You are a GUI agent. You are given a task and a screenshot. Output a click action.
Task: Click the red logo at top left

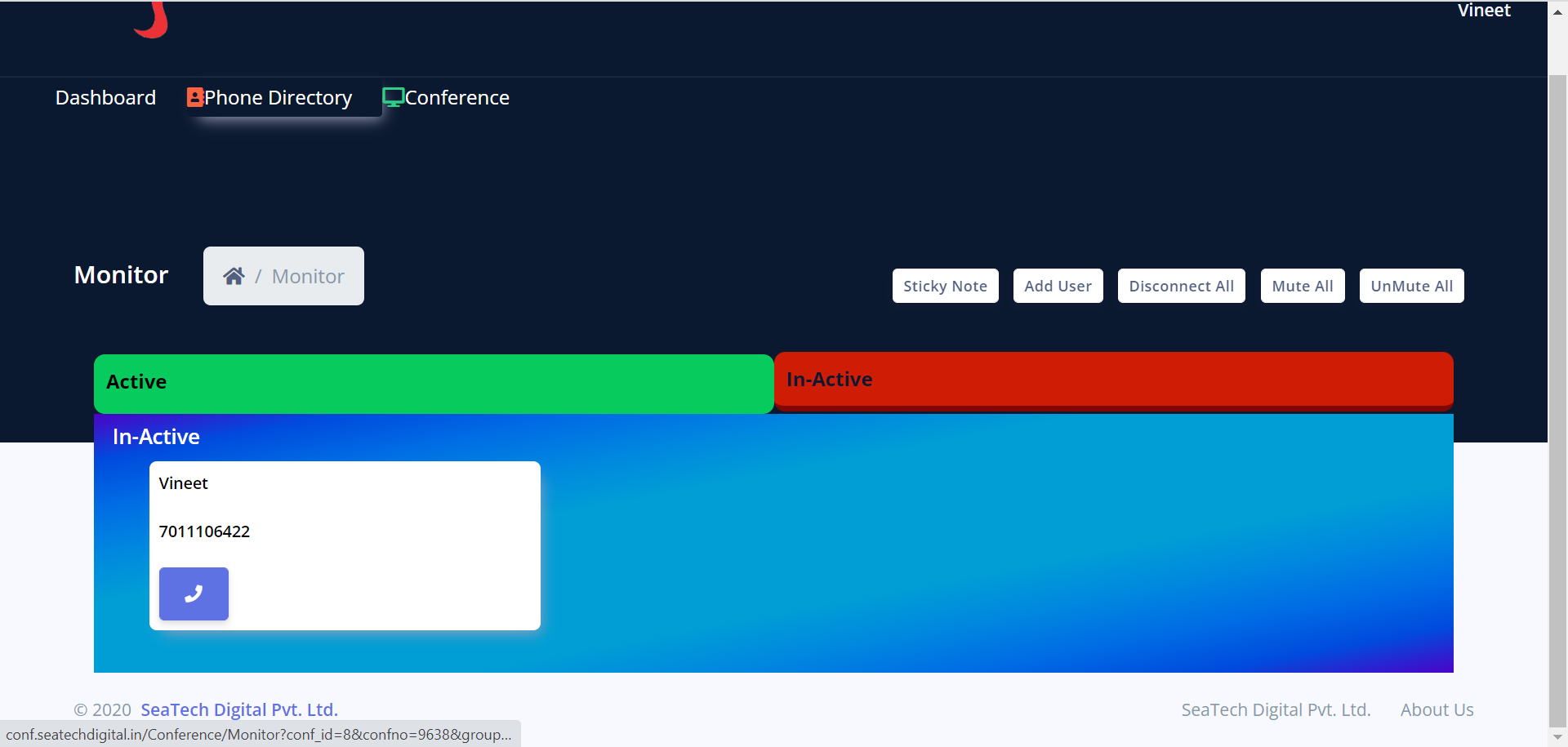[152, 20]
